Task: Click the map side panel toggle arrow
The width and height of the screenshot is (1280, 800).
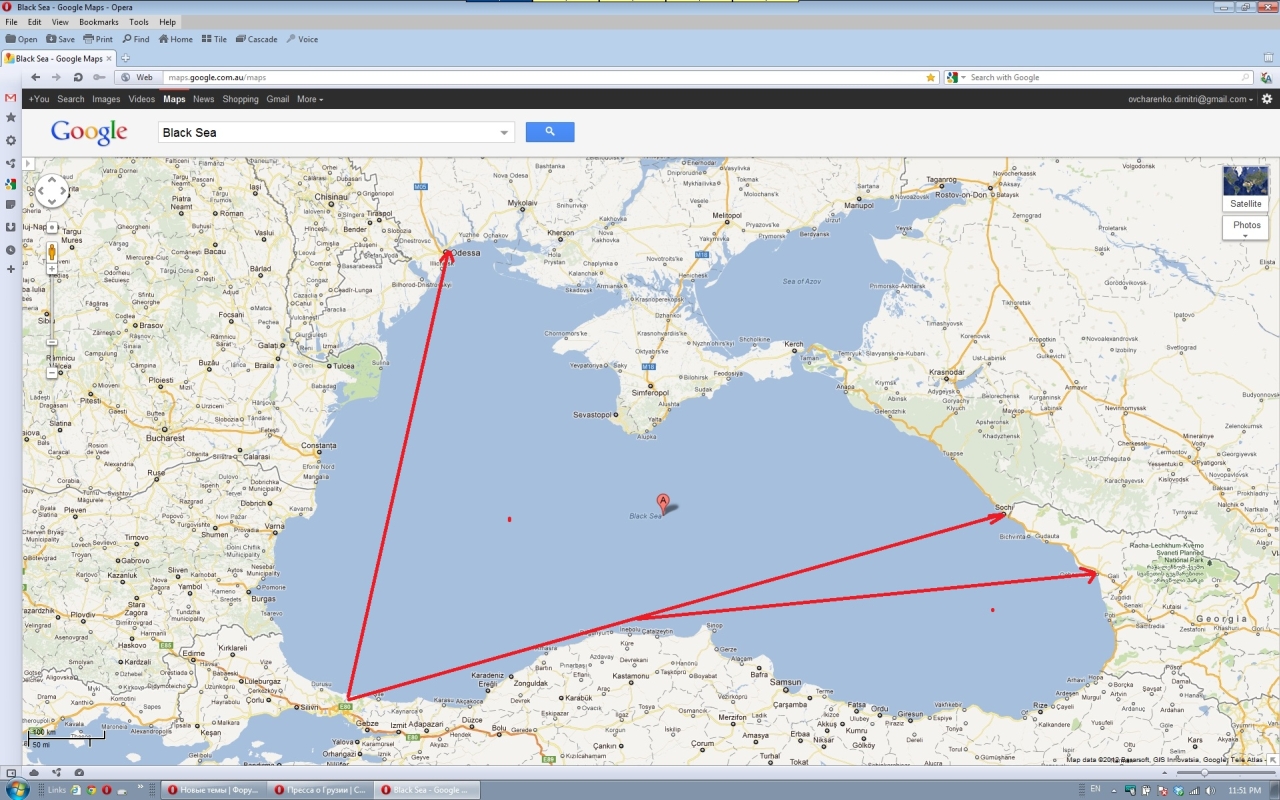Action: click(28, 163)
